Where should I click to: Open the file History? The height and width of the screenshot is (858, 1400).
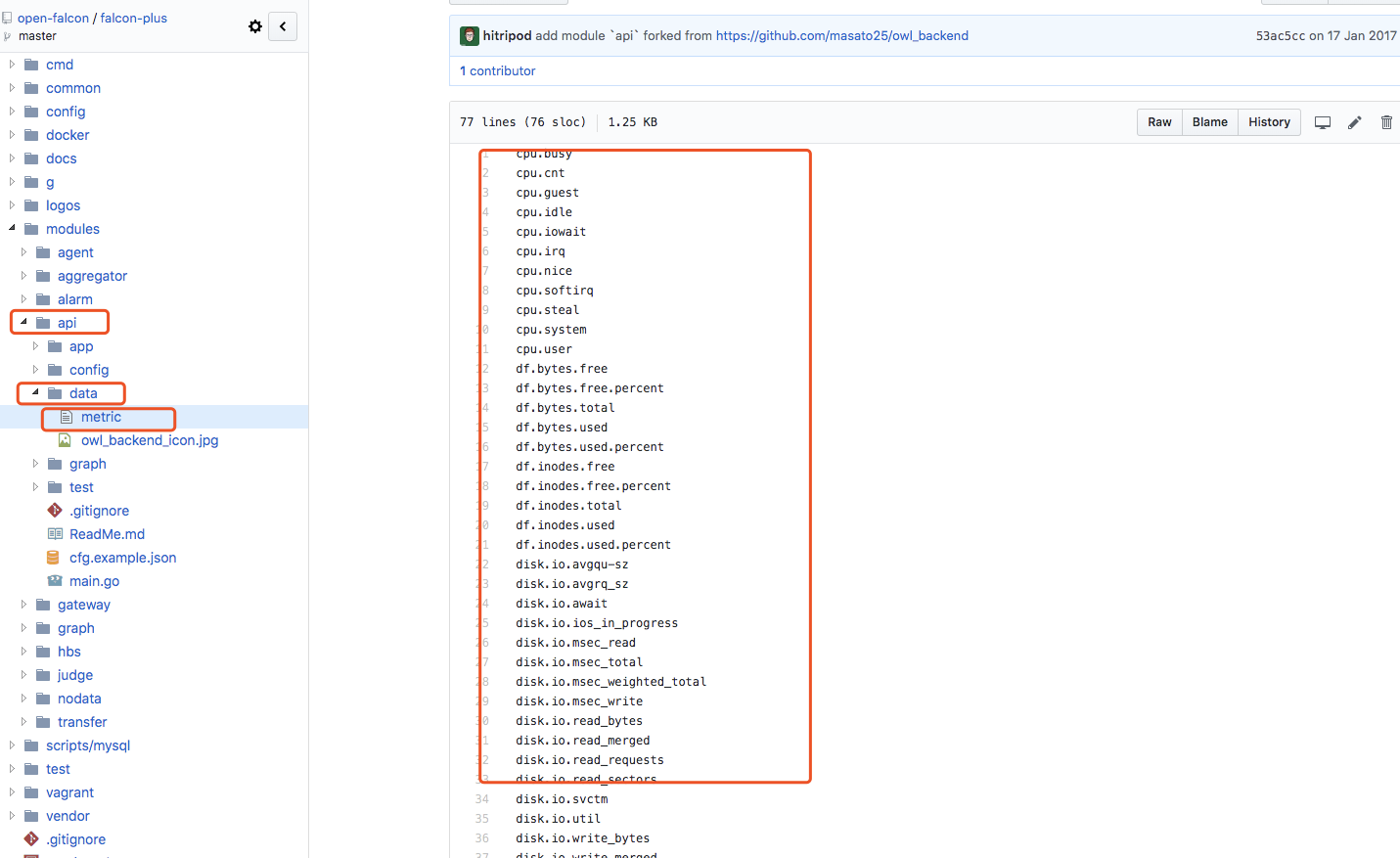click(1269, 122)
